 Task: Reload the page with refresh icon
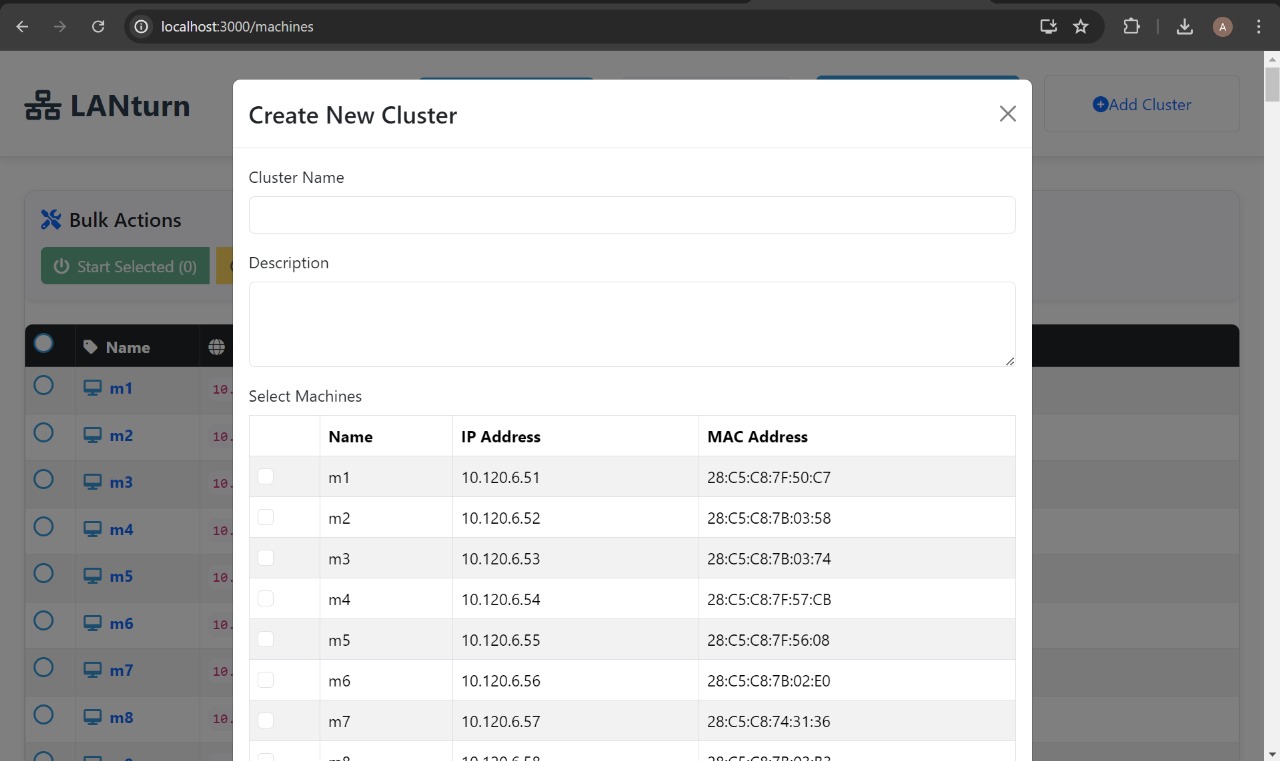tap(98, 27)
